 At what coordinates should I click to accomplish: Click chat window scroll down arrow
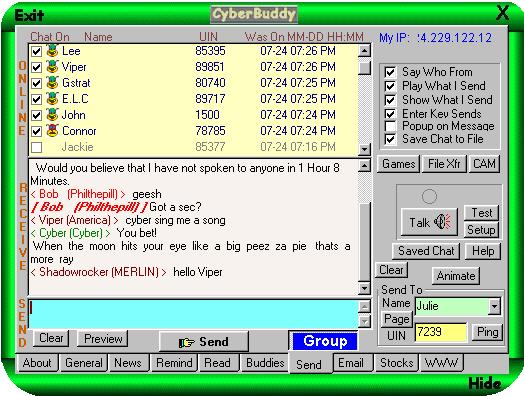(364, 288)
